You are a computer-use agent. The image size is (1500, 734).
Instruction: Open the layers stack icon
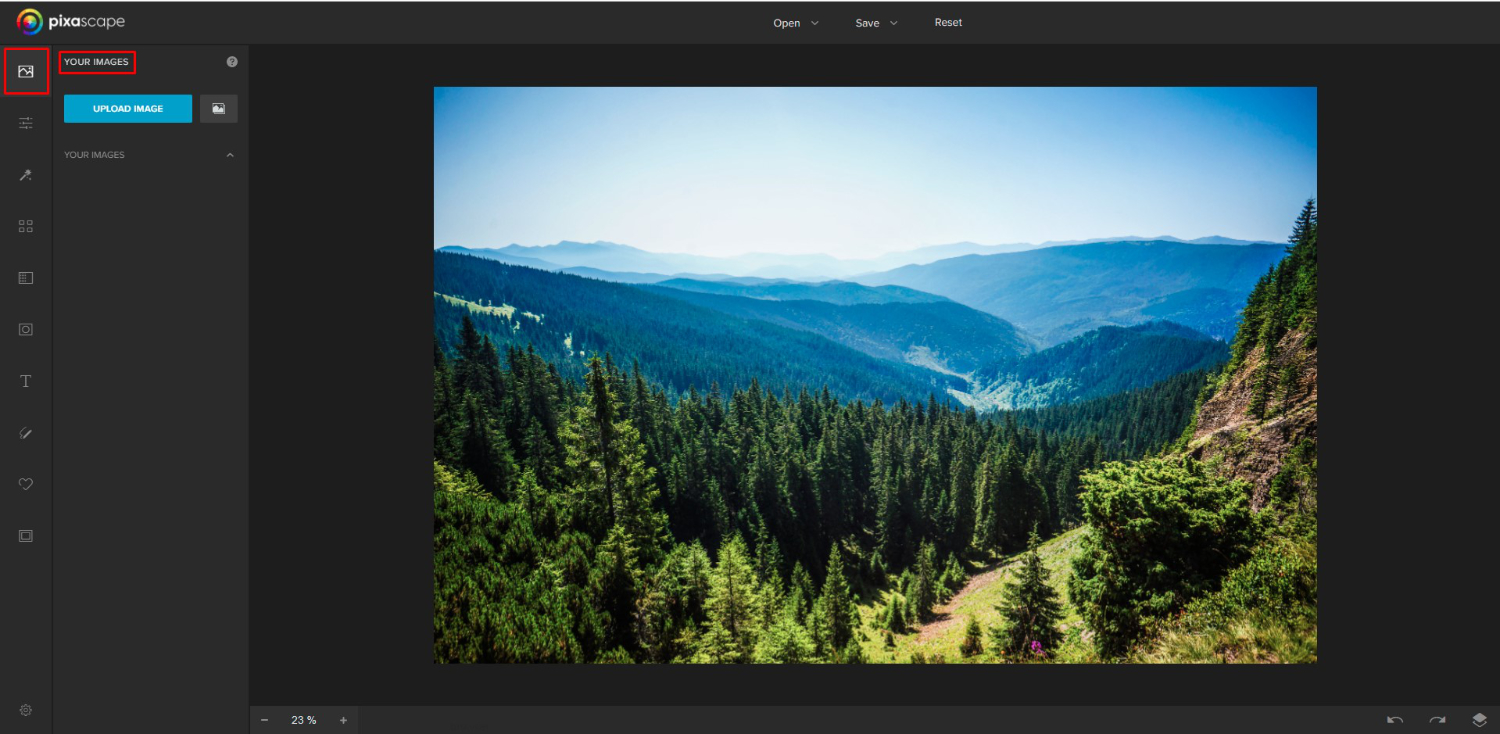1480,720
